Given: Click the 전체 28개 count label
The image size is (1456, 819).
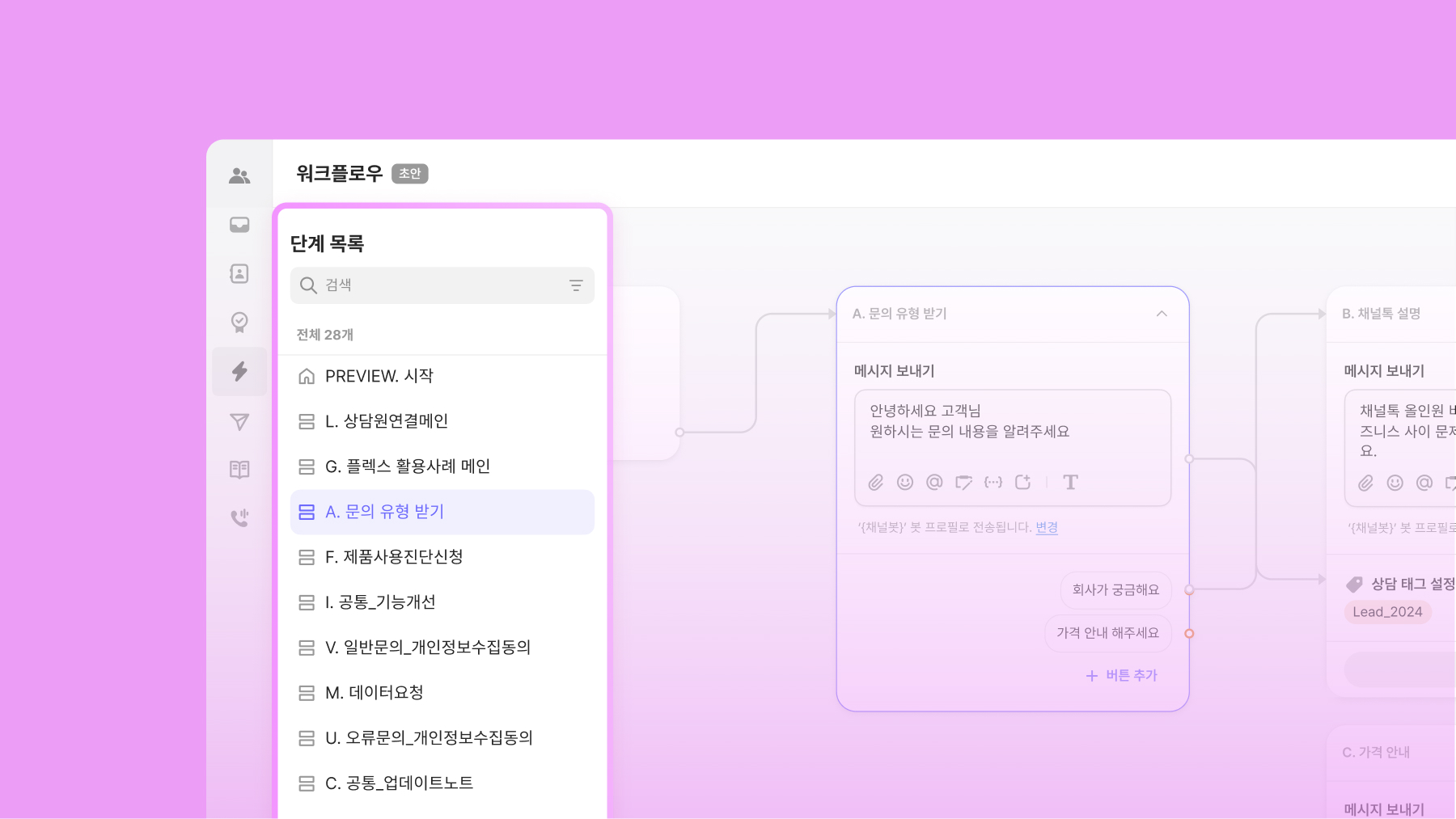Looking at the screenshot, I should (x=325, y=335).
